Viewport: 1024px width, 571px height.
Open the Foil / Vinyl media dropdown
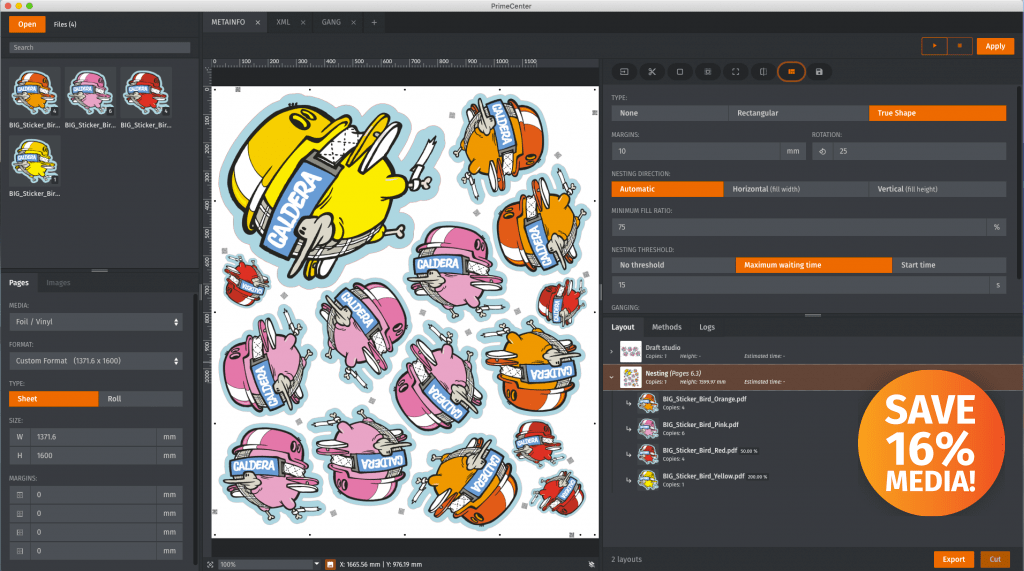pyautogui.click(x=95, y=322)
